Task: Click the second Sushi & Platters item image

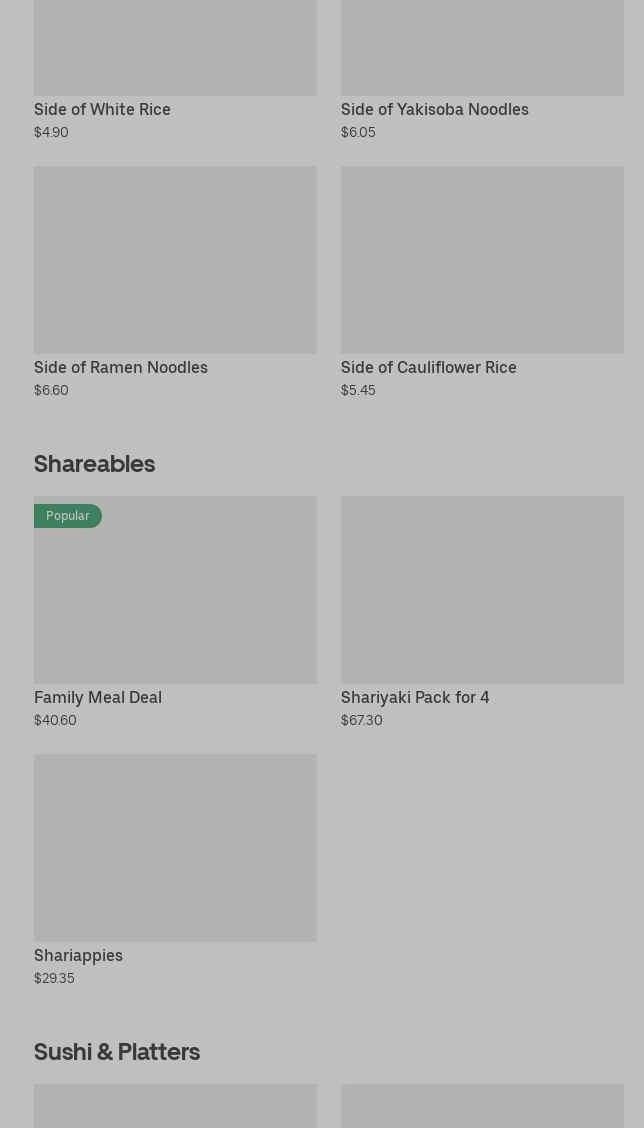Action: [x=482, y=1106]
